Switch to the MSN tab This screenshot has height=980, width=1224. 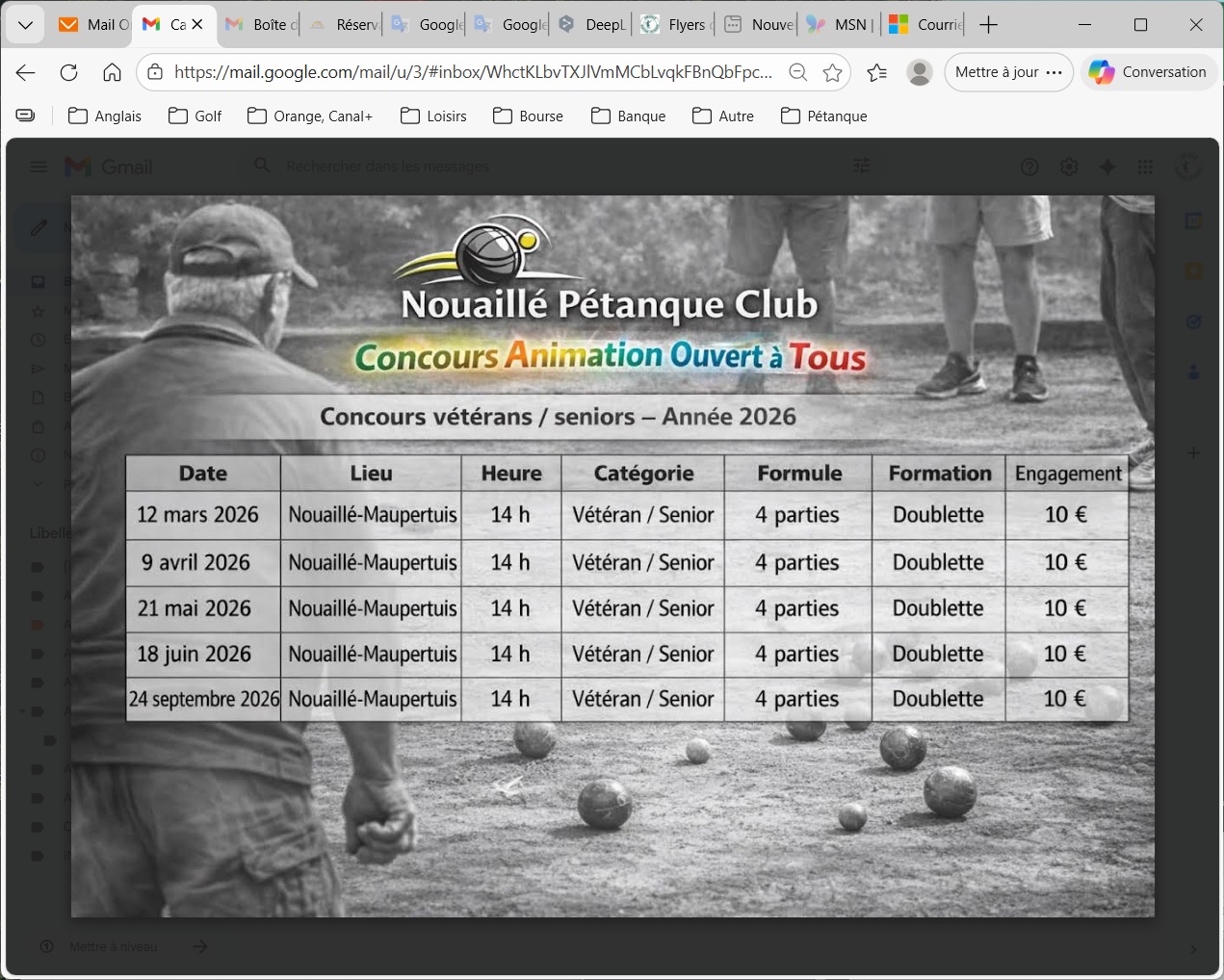pyautogui.click(x=841, y=25)
